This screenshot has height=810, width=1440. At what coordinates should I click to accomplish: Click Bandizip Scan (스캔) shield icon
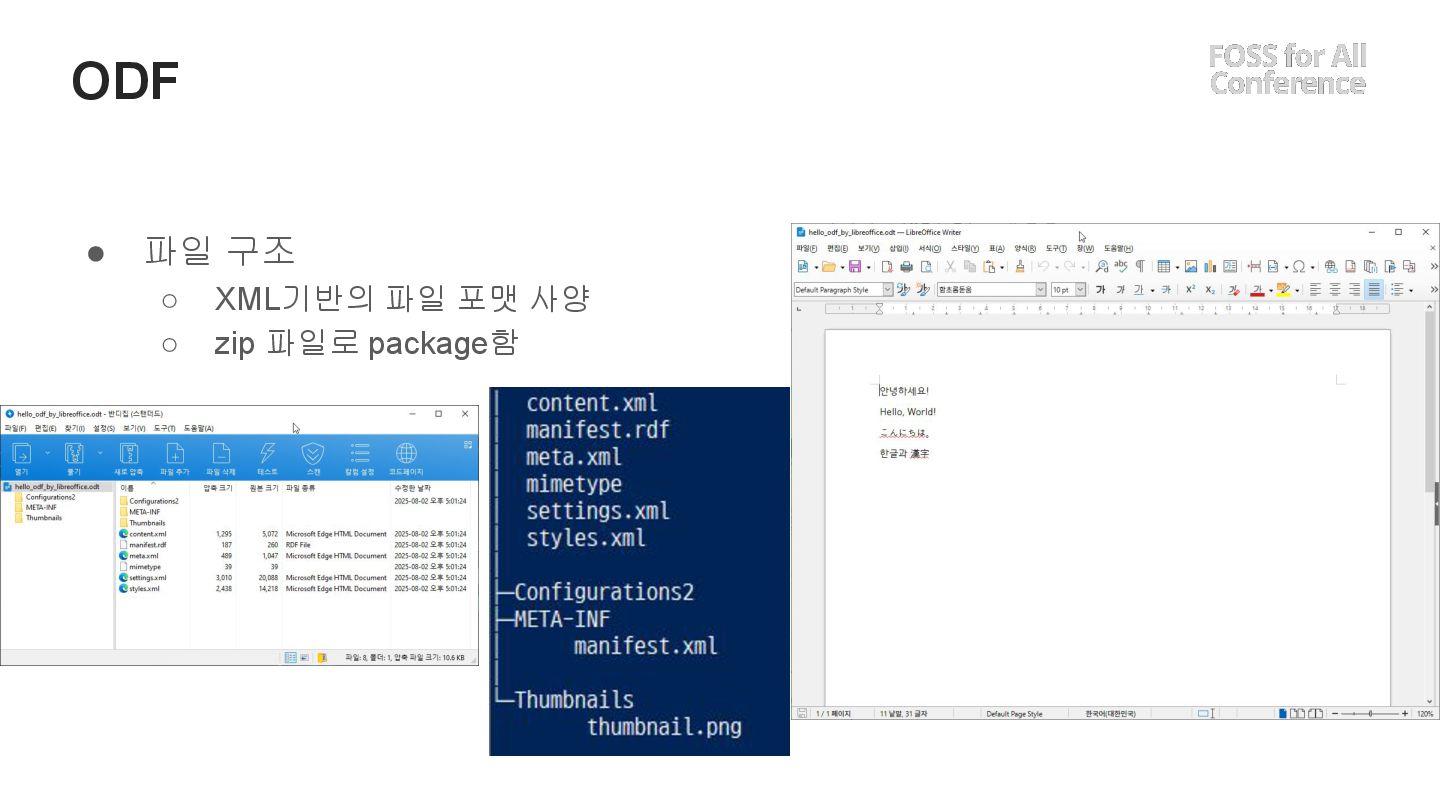pos(313,455)
